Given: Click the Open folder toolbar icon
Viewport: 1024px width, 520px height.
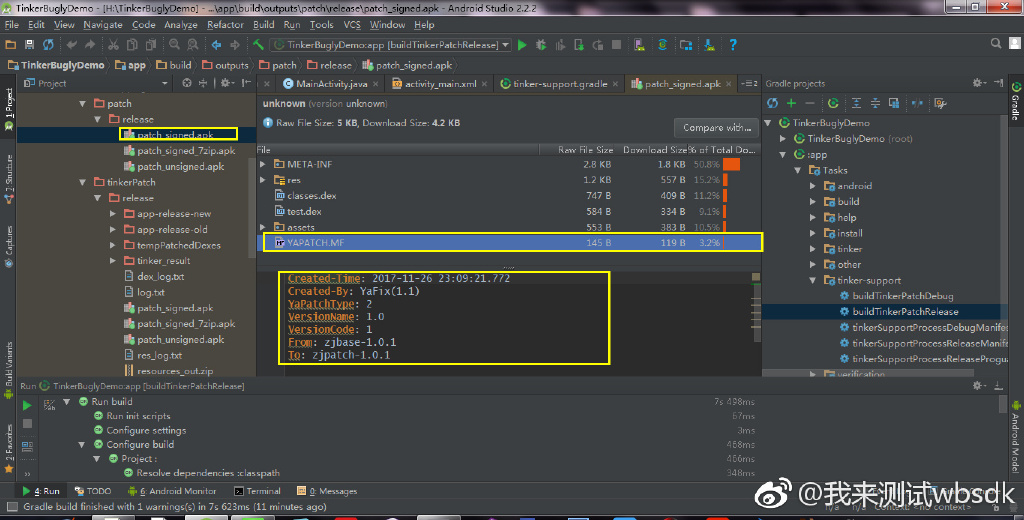Looking at the screenshot, I should (x=10, y=44).
